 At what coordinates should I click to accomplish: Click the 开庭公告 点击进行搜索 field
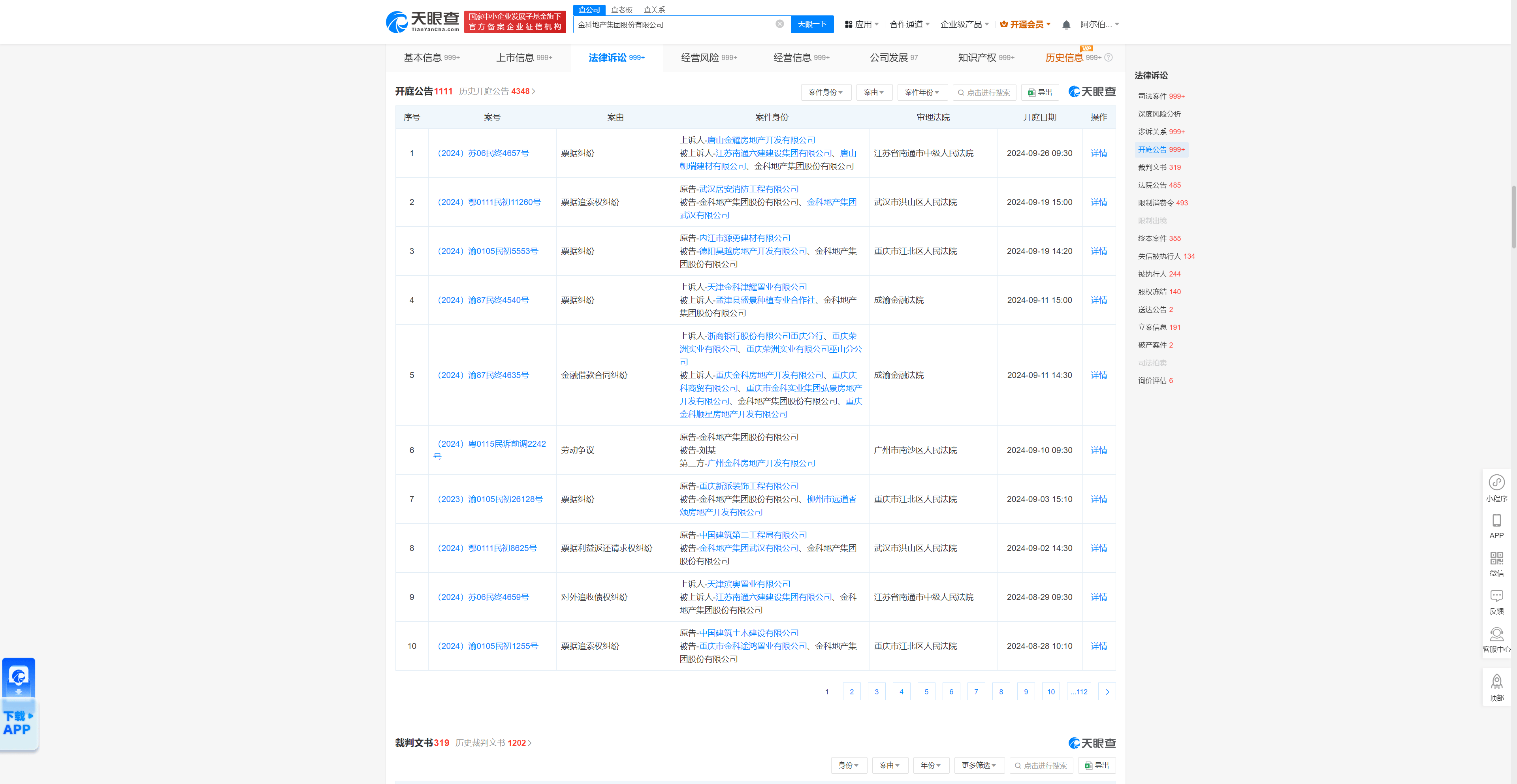click(984, 92)
